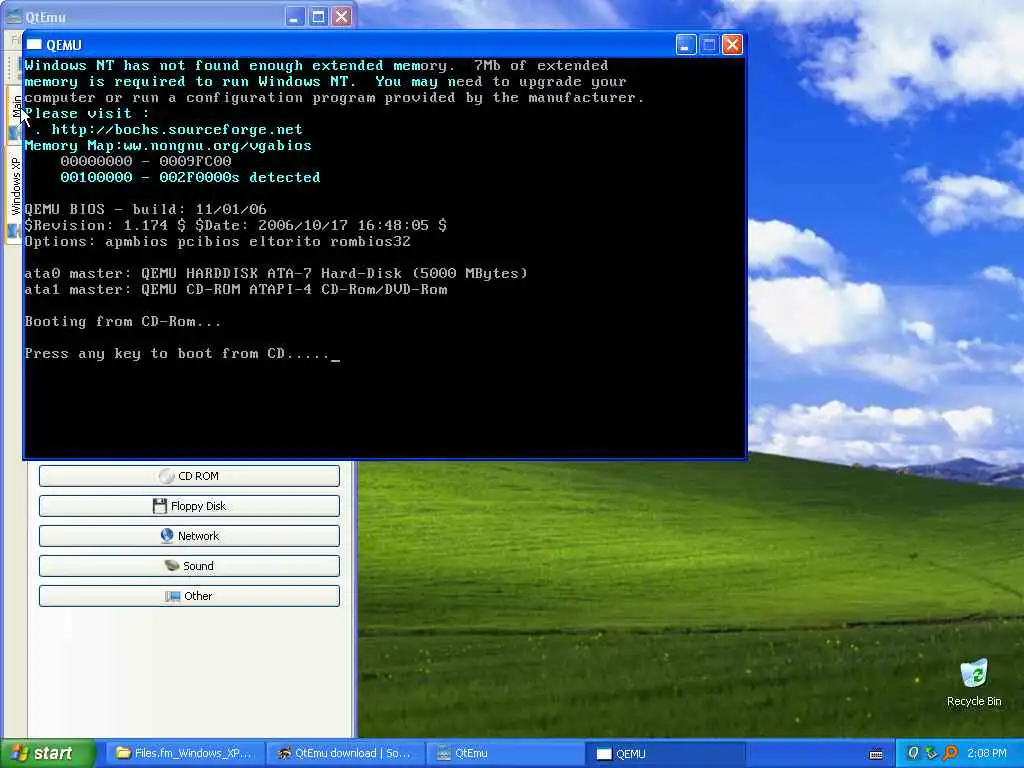Click the QEMU window title bar icon

(x=34, y=44)
